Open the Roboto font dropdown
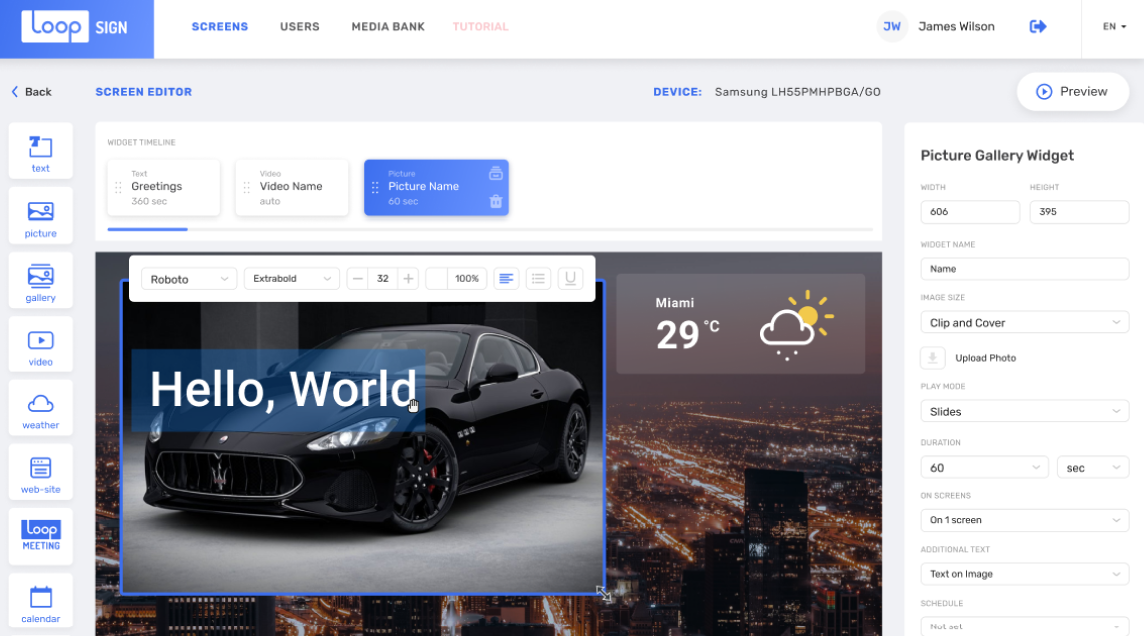This screenshot has height=636, width=1144. [188, 279]
